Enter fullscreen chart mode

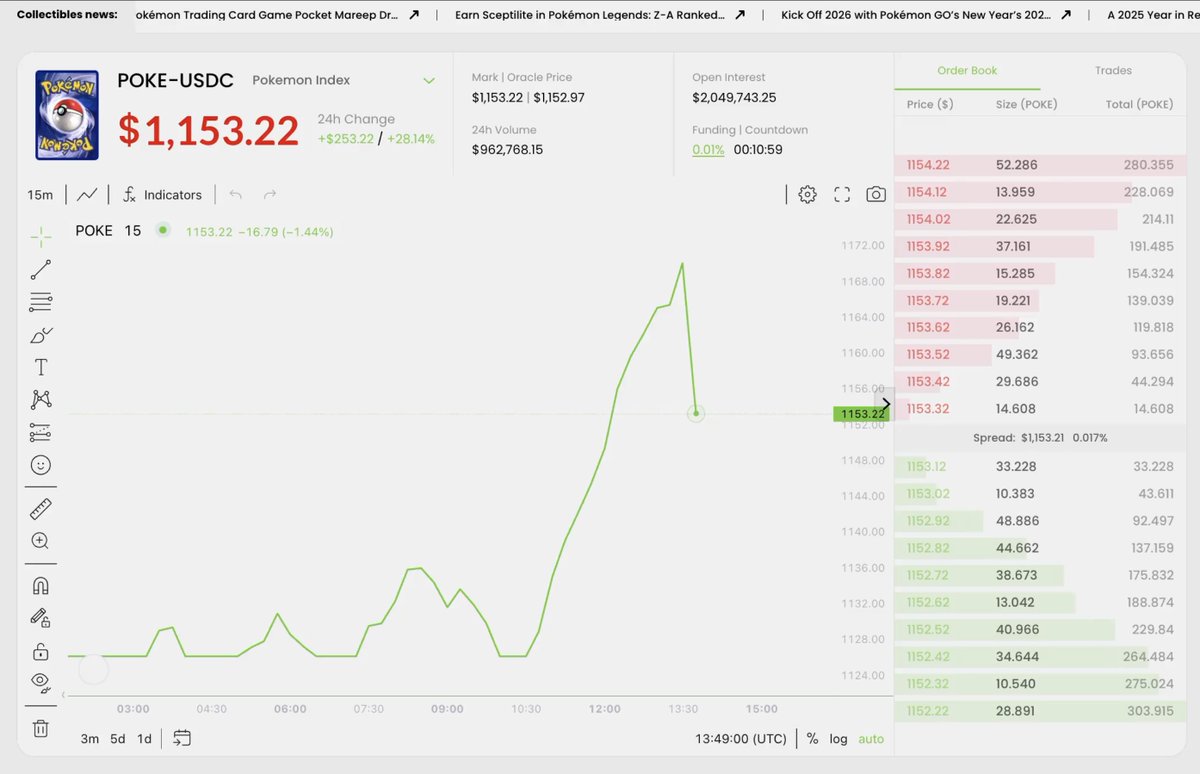point(842,194)
